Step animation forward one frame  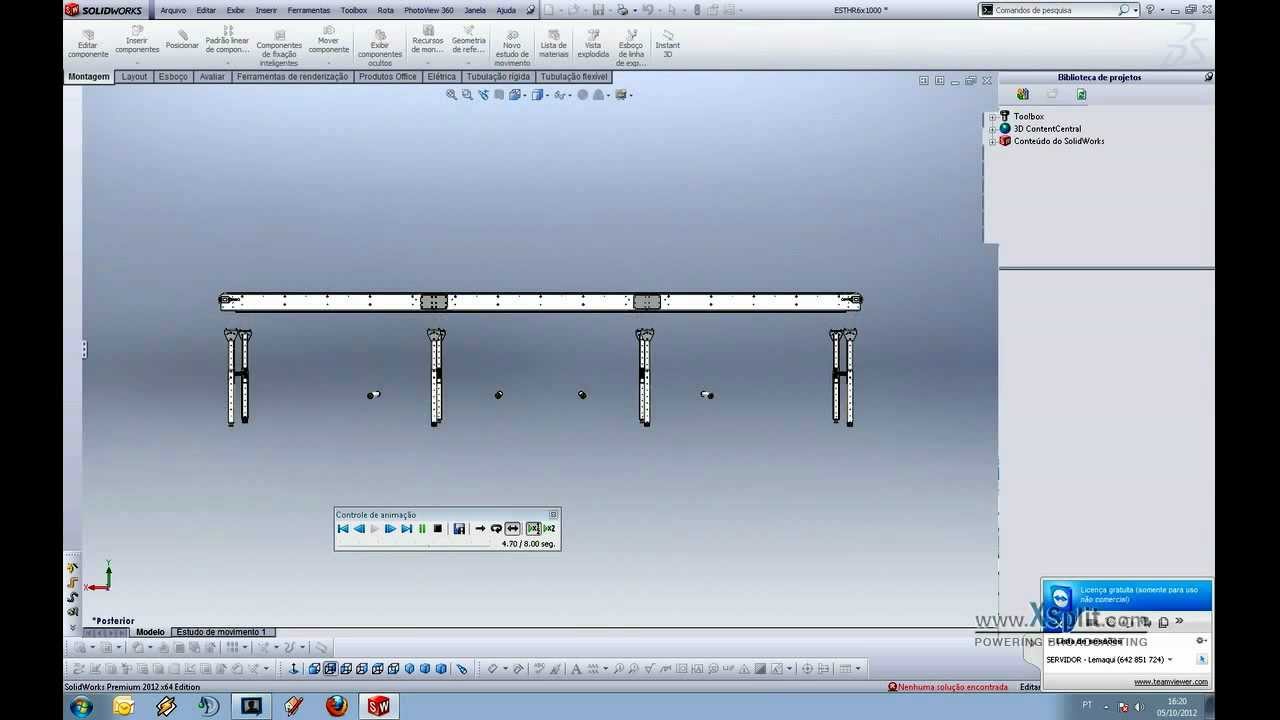point(390,529)
